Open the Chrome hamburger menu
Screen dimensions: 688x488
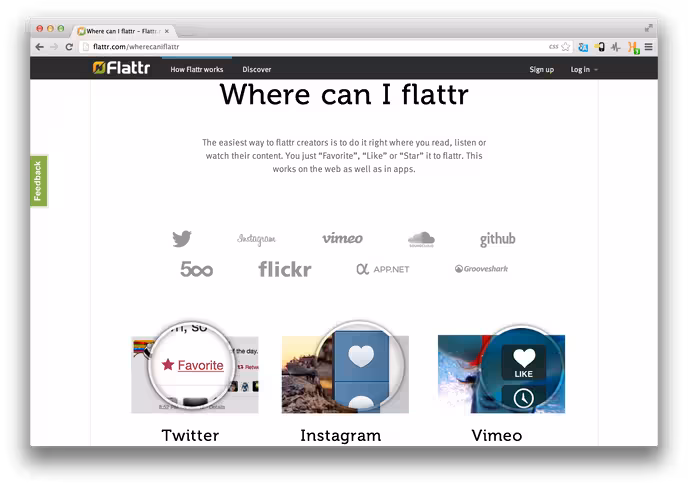pos(649,47)
